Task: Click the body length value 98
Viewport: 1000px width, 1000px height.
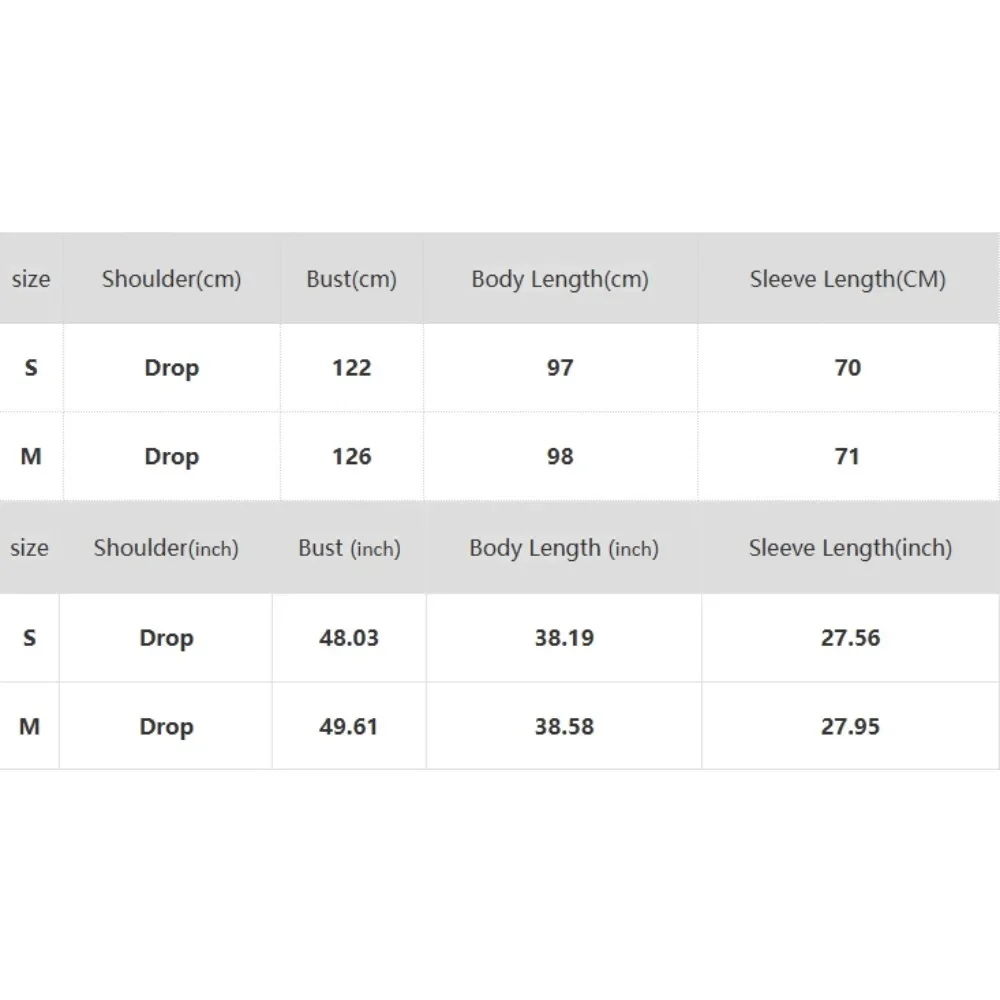Action: point(560,457)
